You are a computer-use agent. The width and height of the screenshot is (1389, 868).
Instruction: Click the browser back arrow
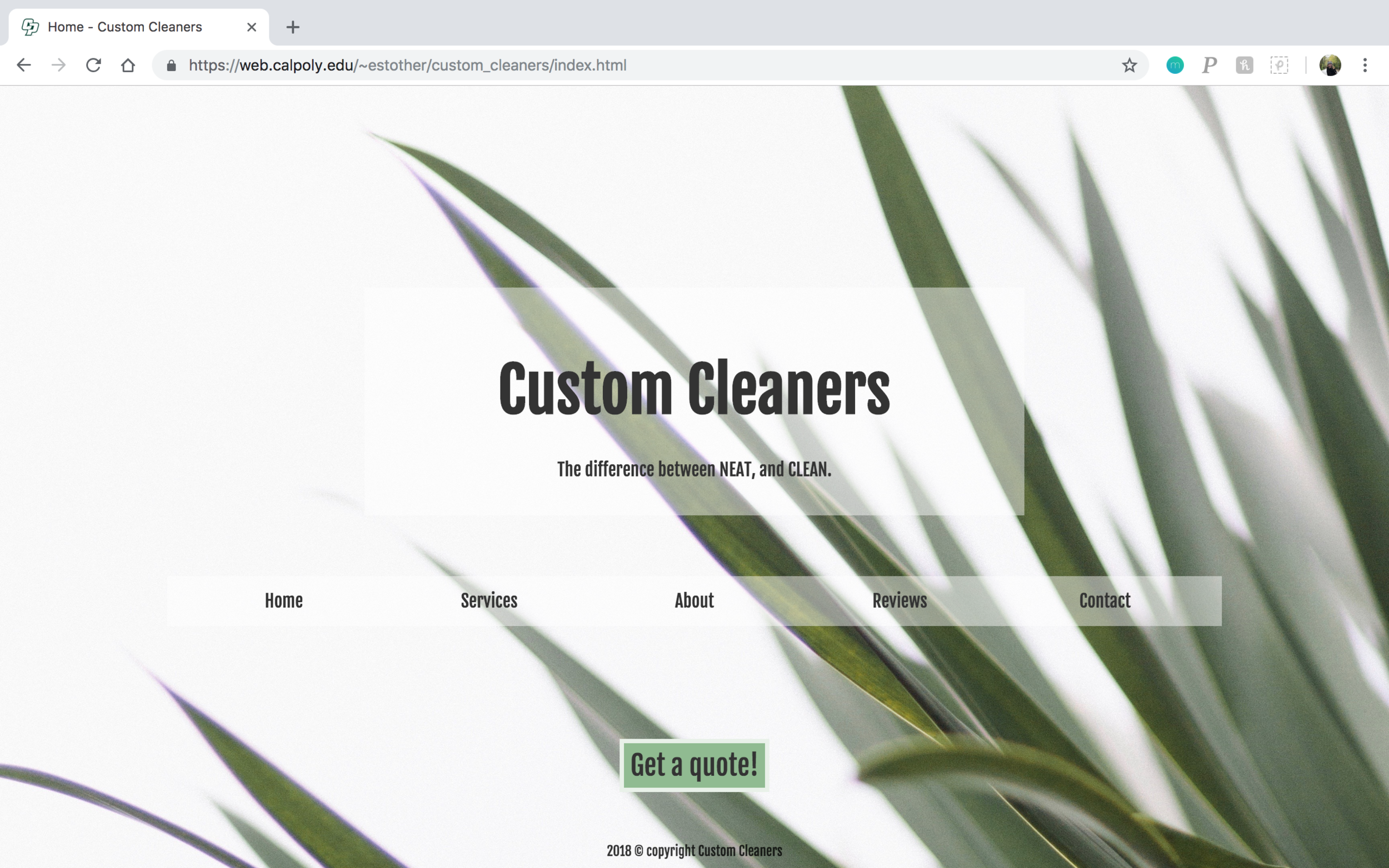coord(23,65)
